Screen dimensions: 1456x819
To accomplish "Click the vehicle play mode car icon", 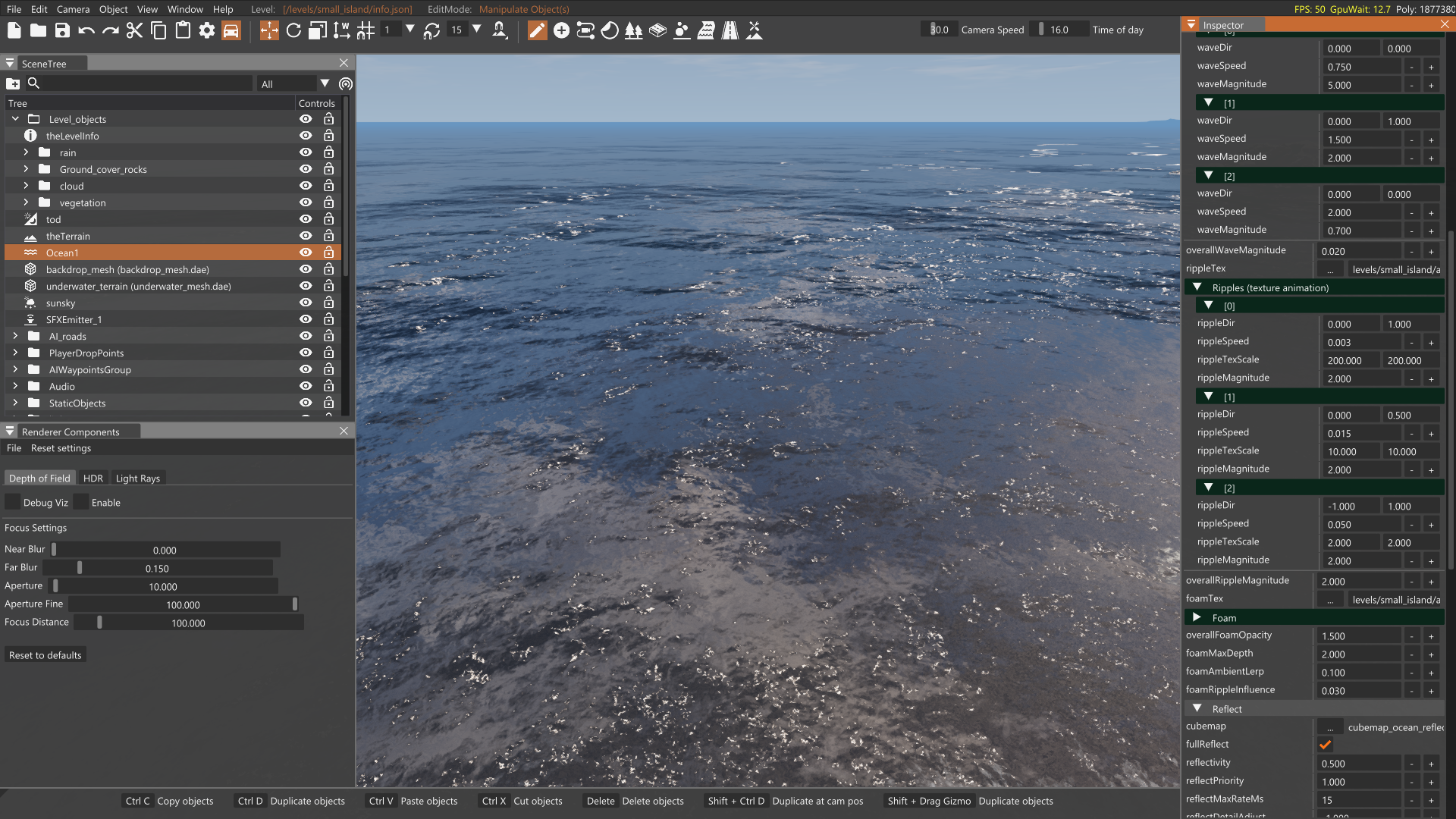I will pos(231,30).
